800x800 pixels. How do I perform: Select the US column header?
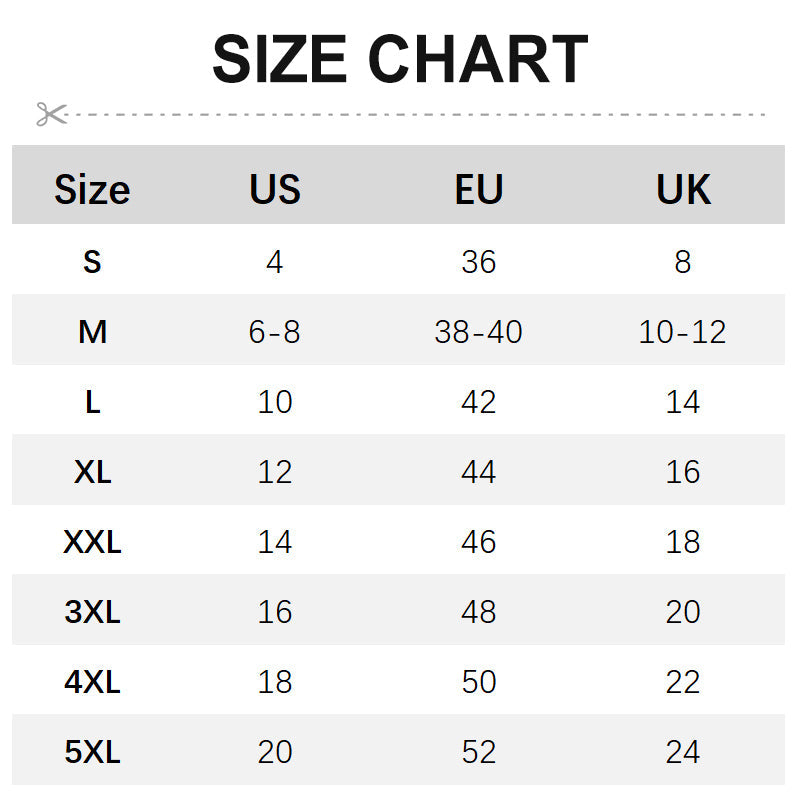point(275,189)
